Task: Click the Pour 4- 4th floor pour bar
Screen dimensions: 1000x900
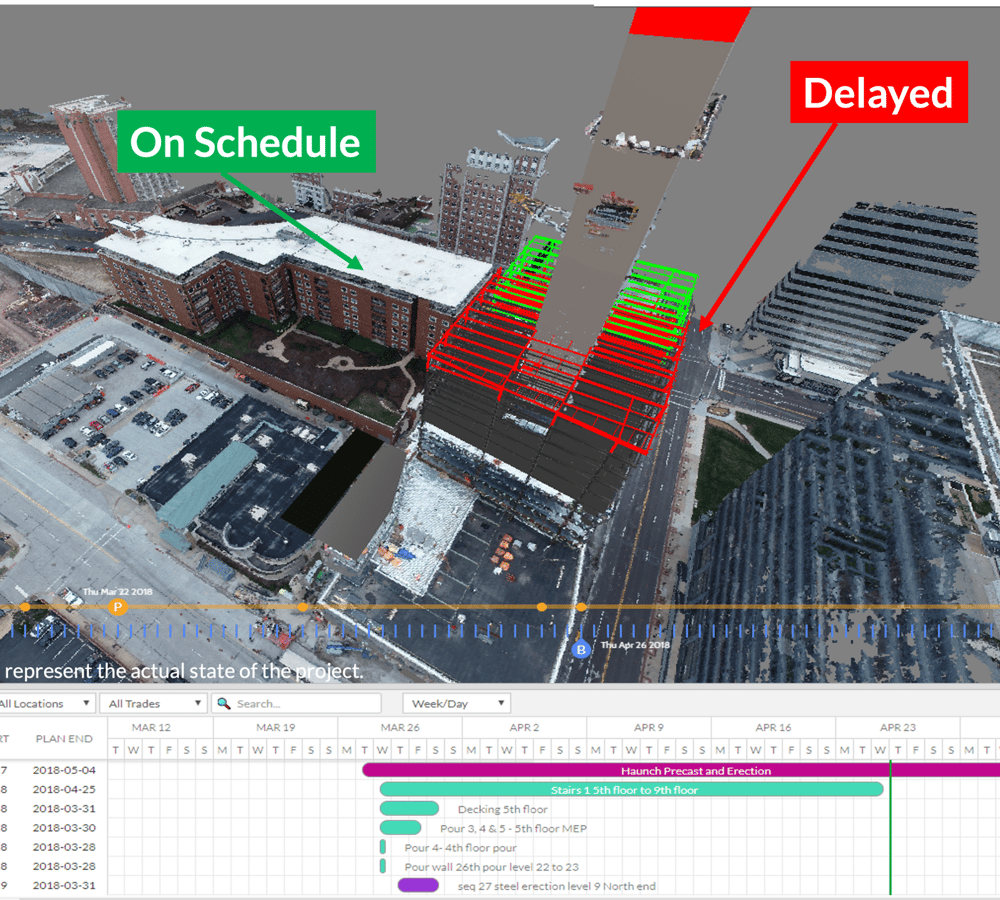Action: tap(381, 847)
